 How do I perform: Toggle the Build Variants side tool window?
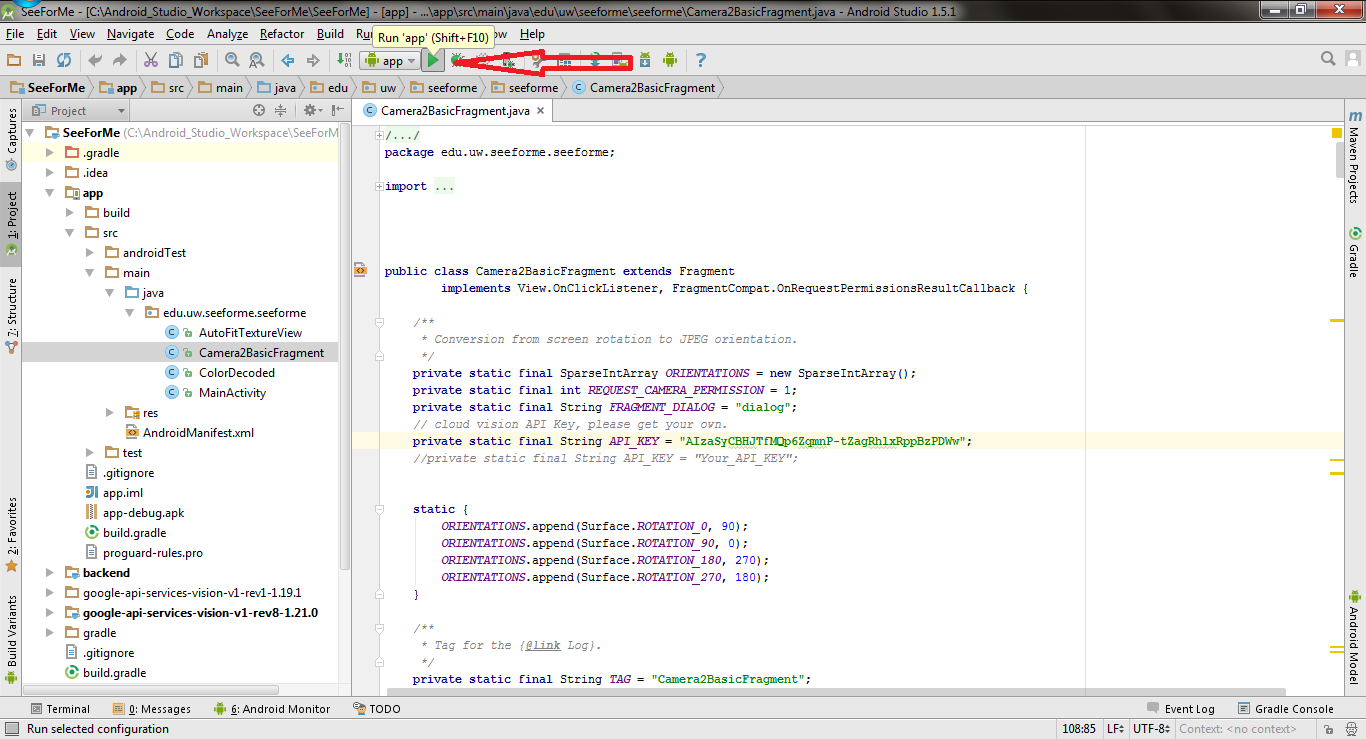point(11,639)
